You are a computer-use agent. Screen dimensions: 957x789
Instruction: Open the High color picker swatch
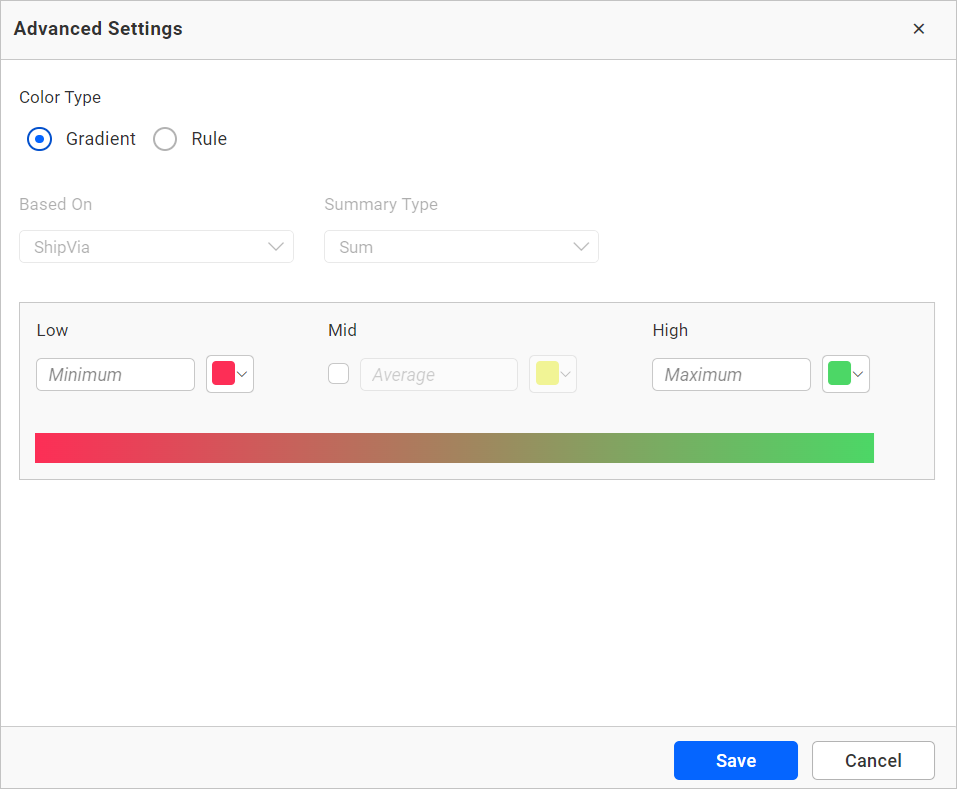[x=841, y=373]
